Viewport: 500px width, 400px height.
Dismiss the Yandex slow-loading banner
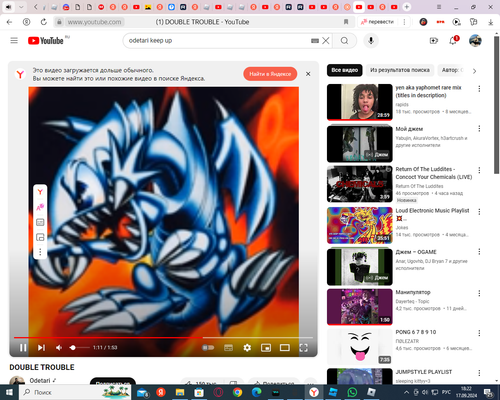click(308, 74)
